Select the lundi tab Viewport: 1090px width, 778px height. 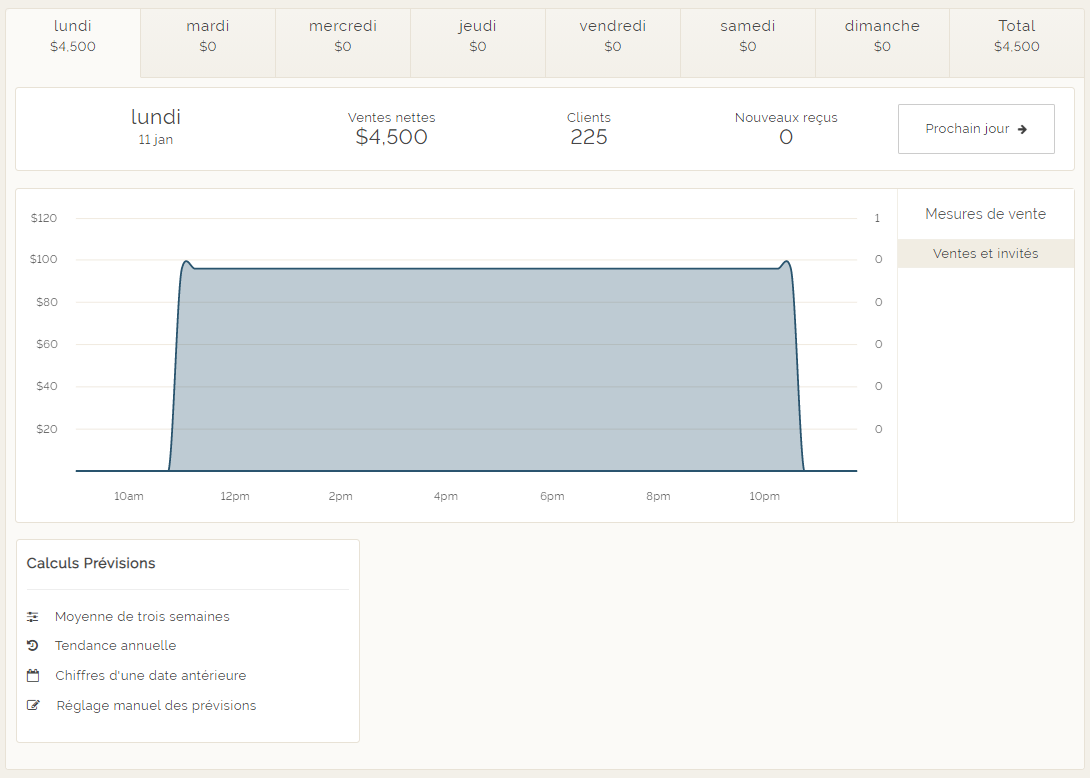[x=73, y=36]
